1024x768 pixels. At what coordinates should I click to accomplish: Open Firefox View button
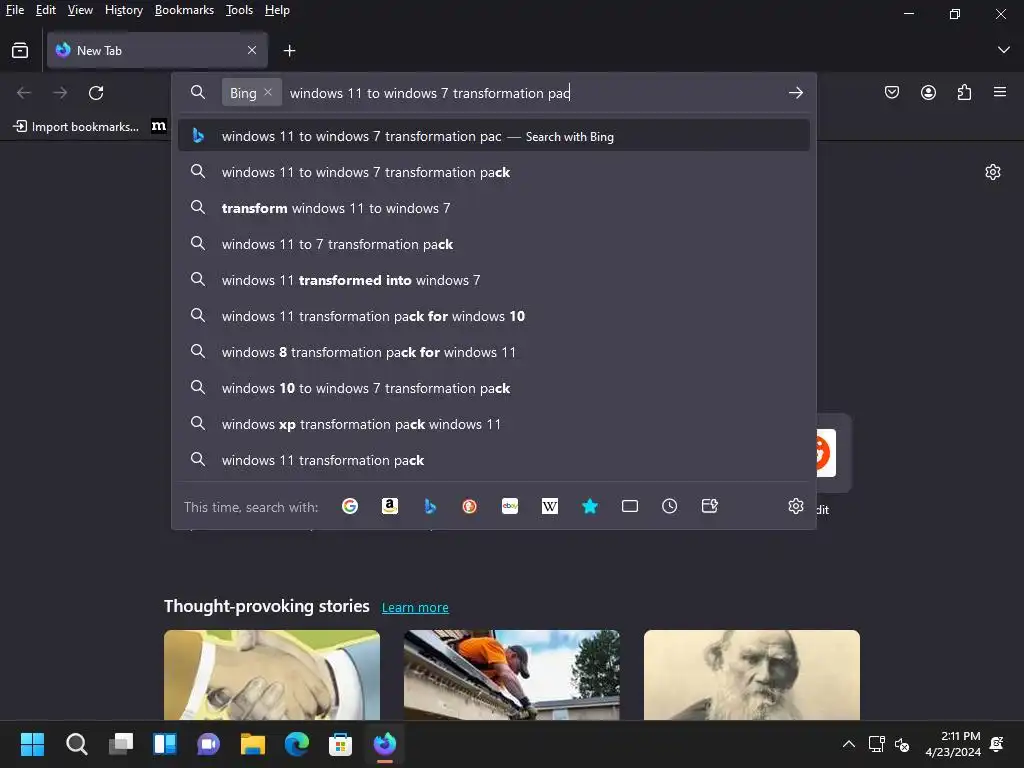pyautogui.click(x=20, y=50)
